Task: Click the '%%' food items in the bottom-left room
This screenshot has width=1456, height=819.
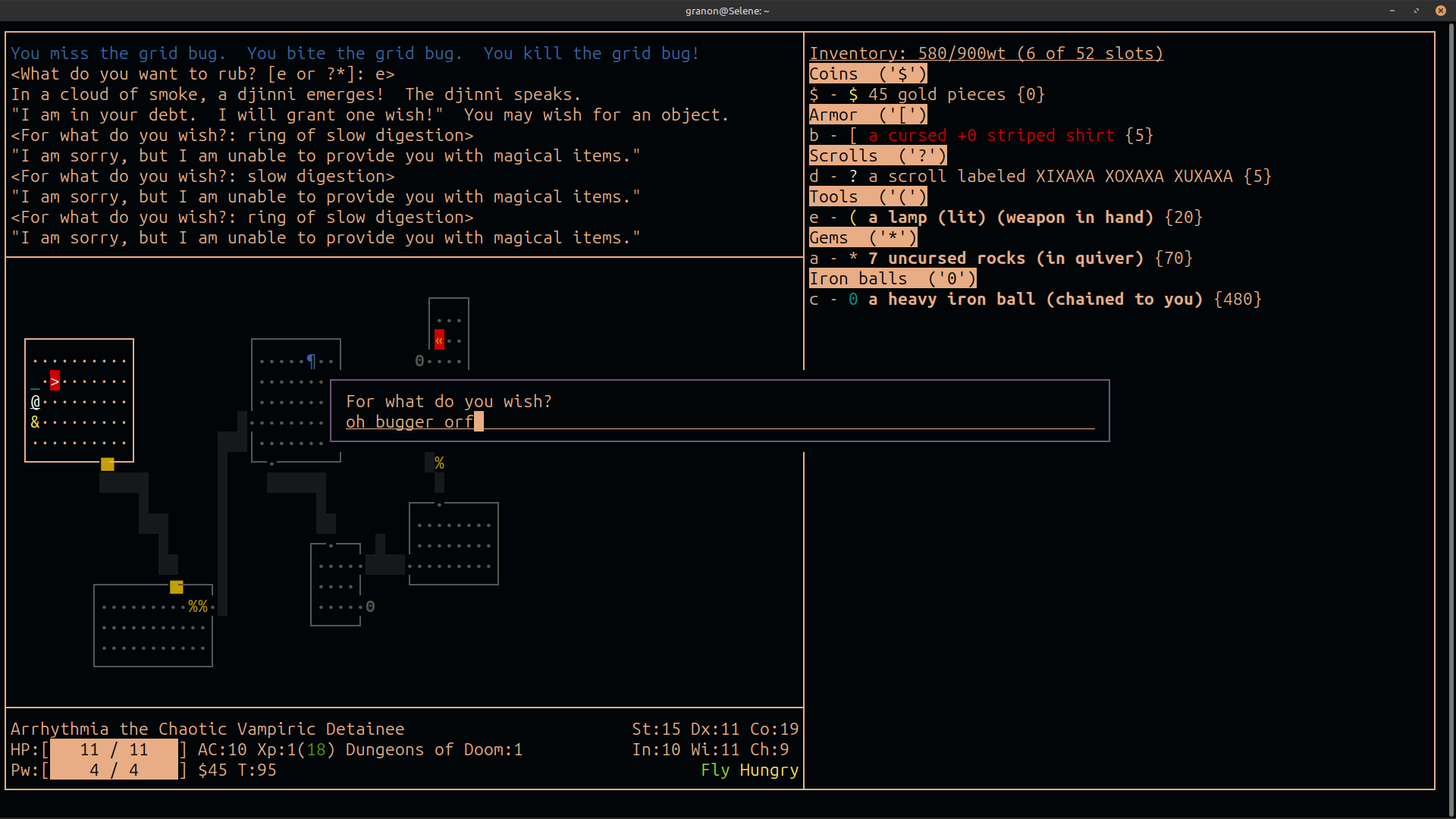Action: coord(198,607)
